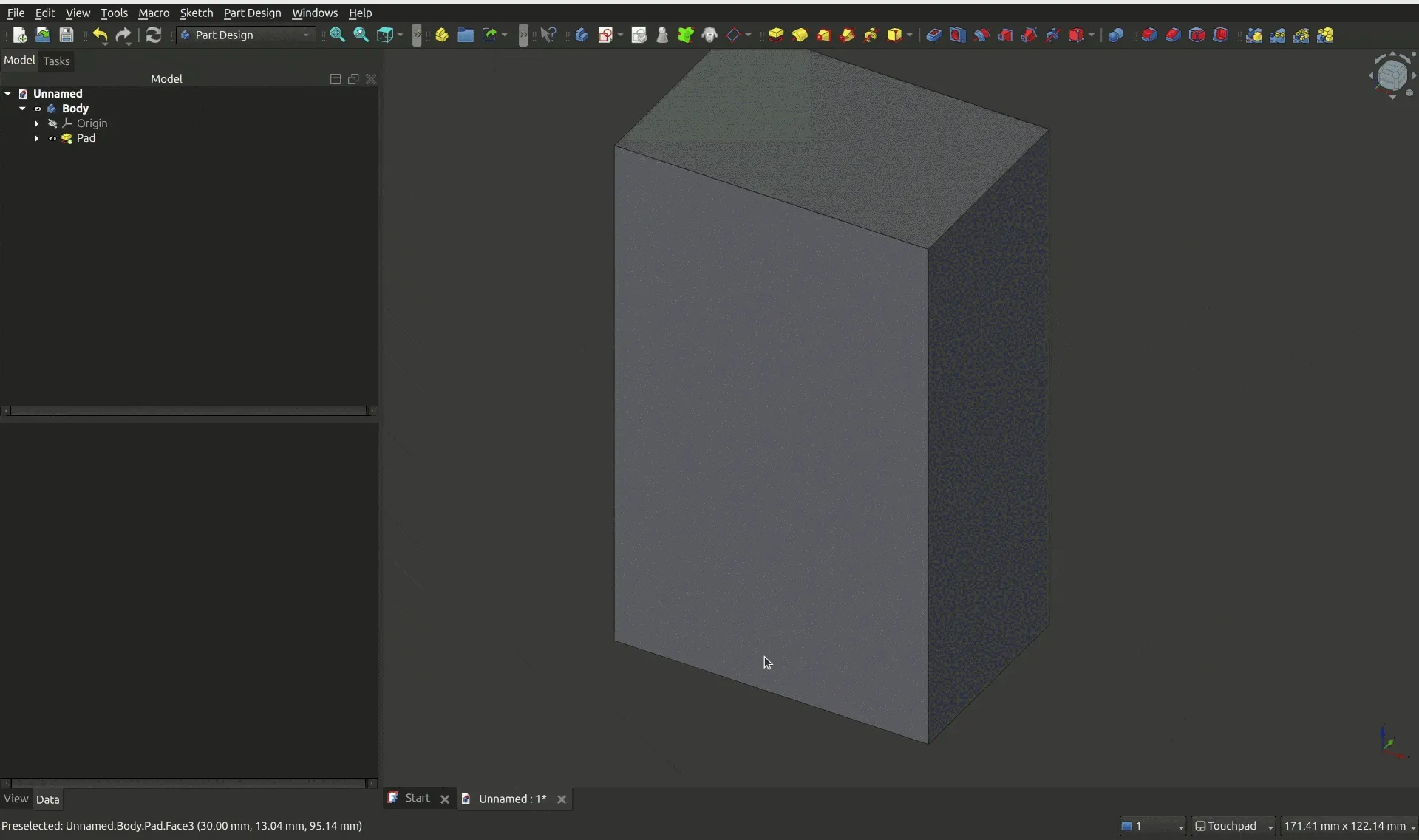The width and height of the screenshot is (1419, 840).
Task: Select the Additive Helix tool
Action: (871, 35)
